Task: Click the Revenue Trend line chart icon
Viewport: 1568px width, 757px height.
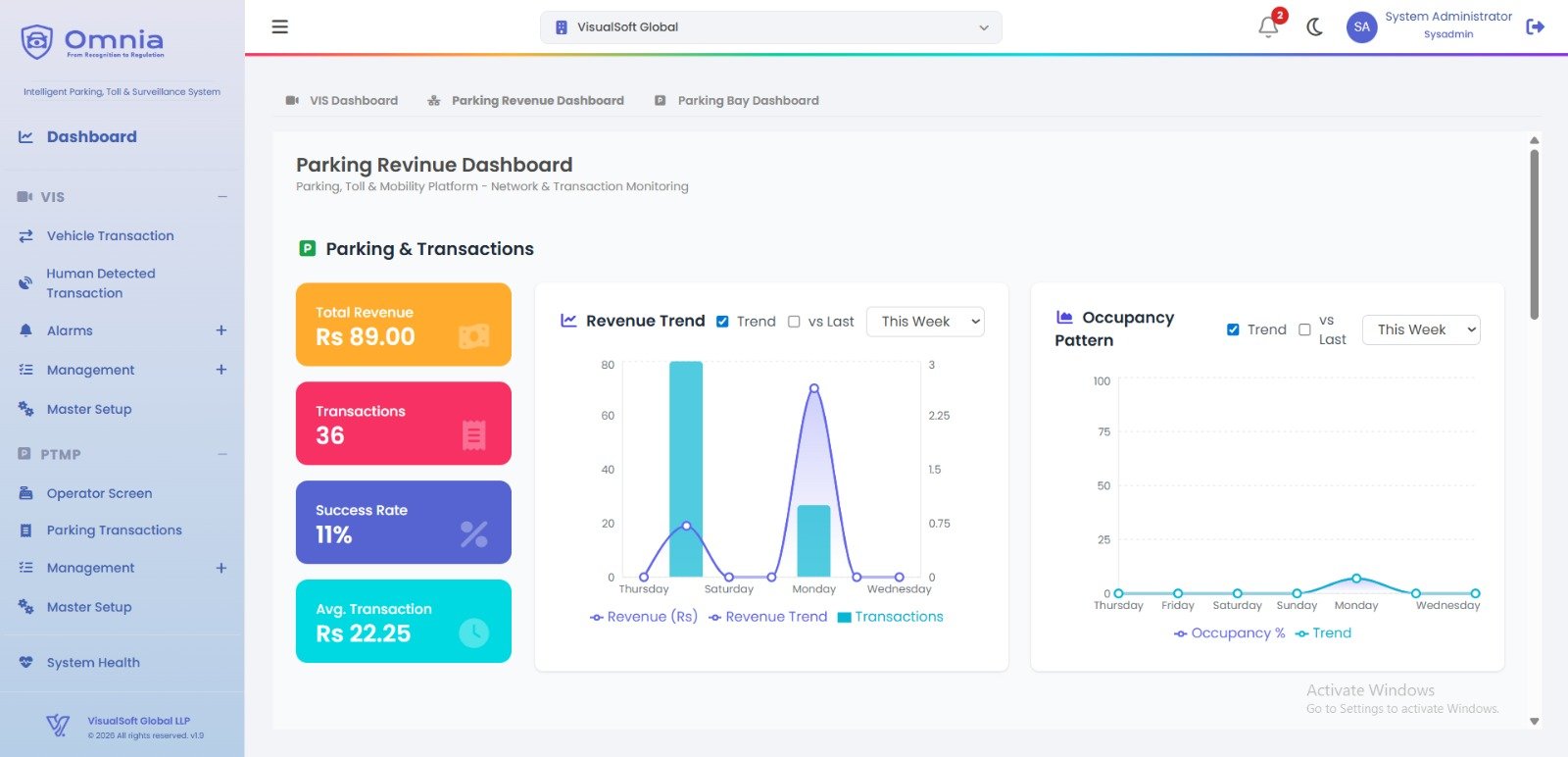Action: 568,321
